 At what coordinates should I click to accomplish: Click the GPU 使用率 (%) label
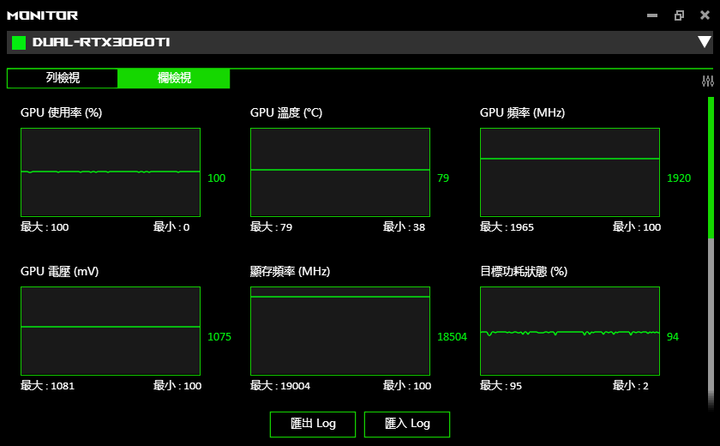pyautogui.click(x=61, y=113)
